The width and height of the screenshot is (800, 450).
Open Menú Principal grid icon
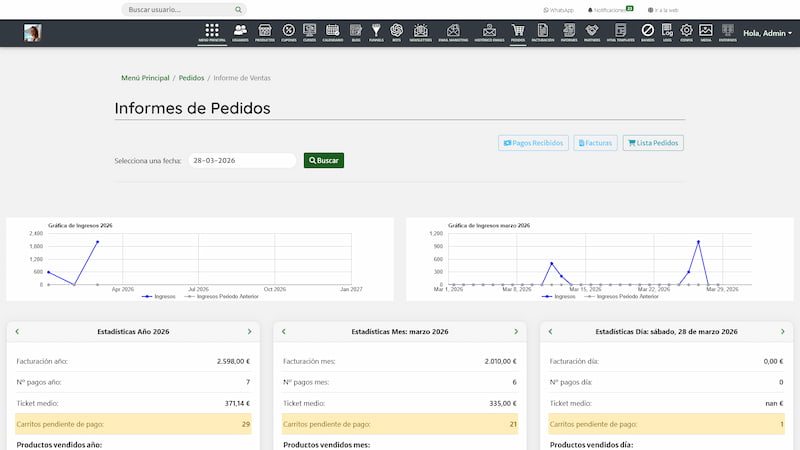pos(212,32)
